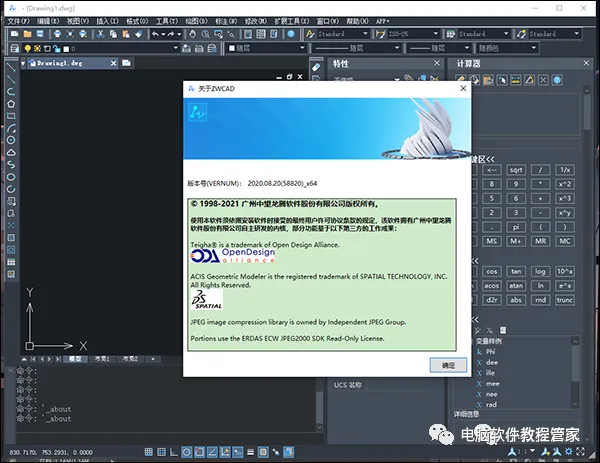The width and height of the screenshot is (600, 463).
Task: Click the calculator Angle triangle icon
Action: [530, 80]
